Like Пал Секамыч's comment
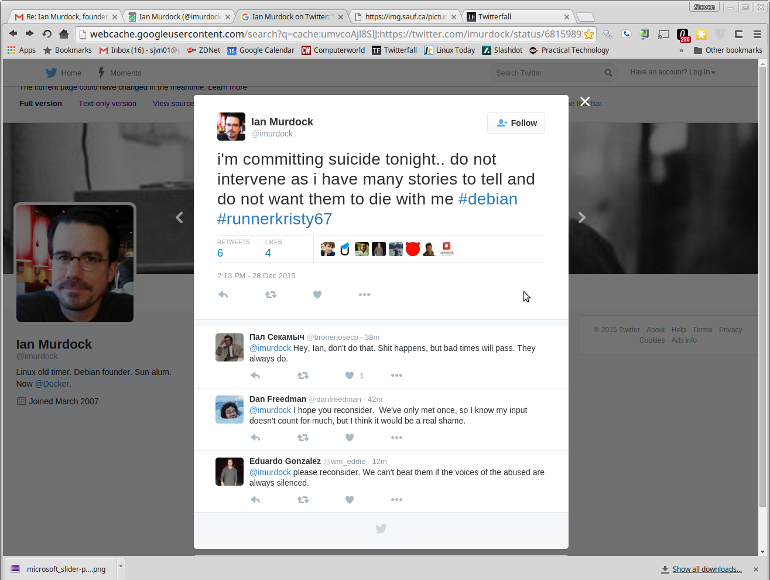770x580 pixels. tap(349, 376)
